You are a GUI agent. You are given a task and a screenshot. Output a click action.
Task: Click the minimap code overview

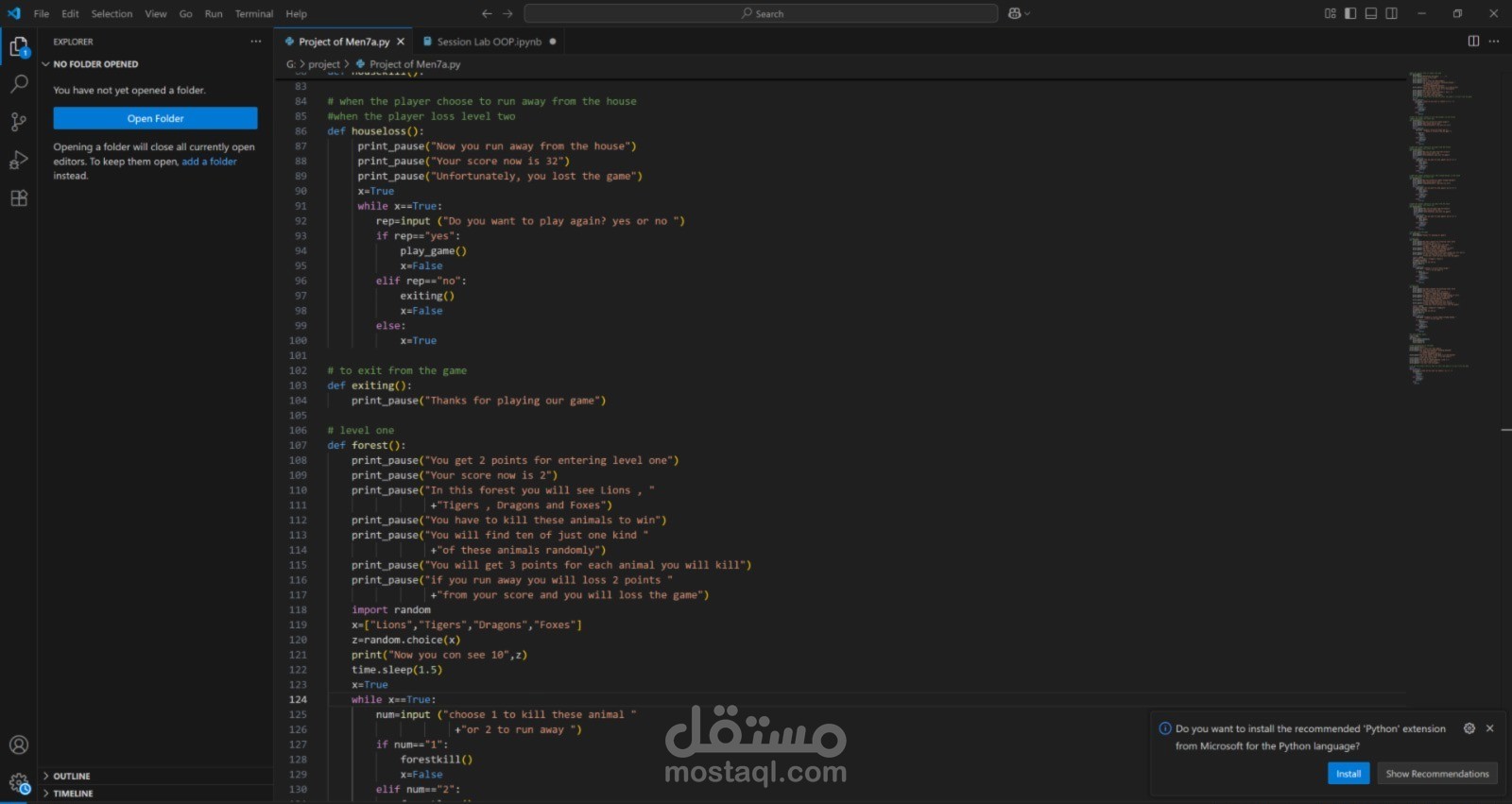coord(1436,227)
